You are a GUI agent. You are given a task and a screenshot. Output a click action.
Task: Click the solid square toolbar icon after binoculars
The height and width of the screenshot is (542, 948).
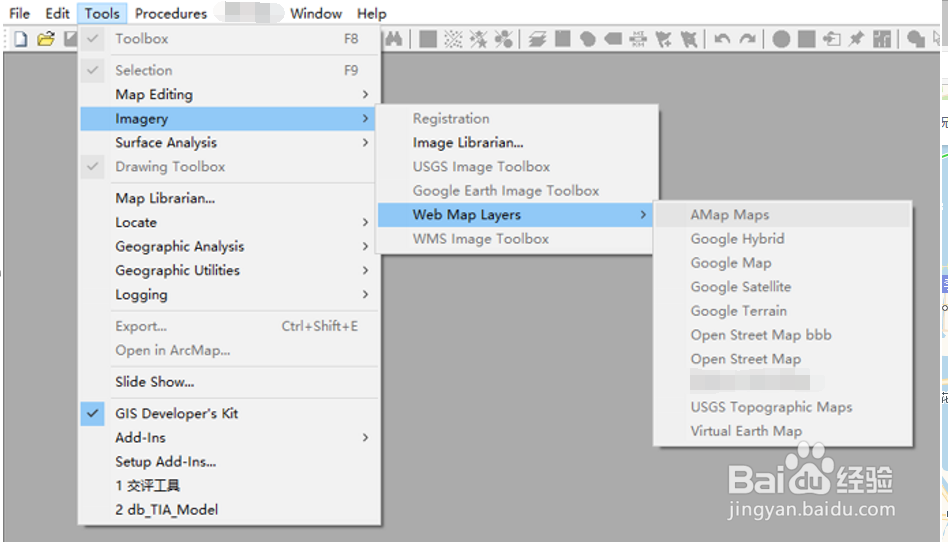click(x=428, y=39)
